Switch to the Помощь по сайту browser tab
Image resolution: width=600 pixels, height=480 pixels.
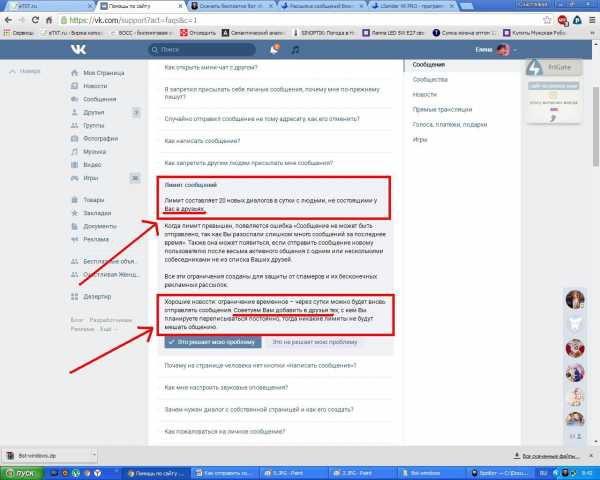click(140, 6)
